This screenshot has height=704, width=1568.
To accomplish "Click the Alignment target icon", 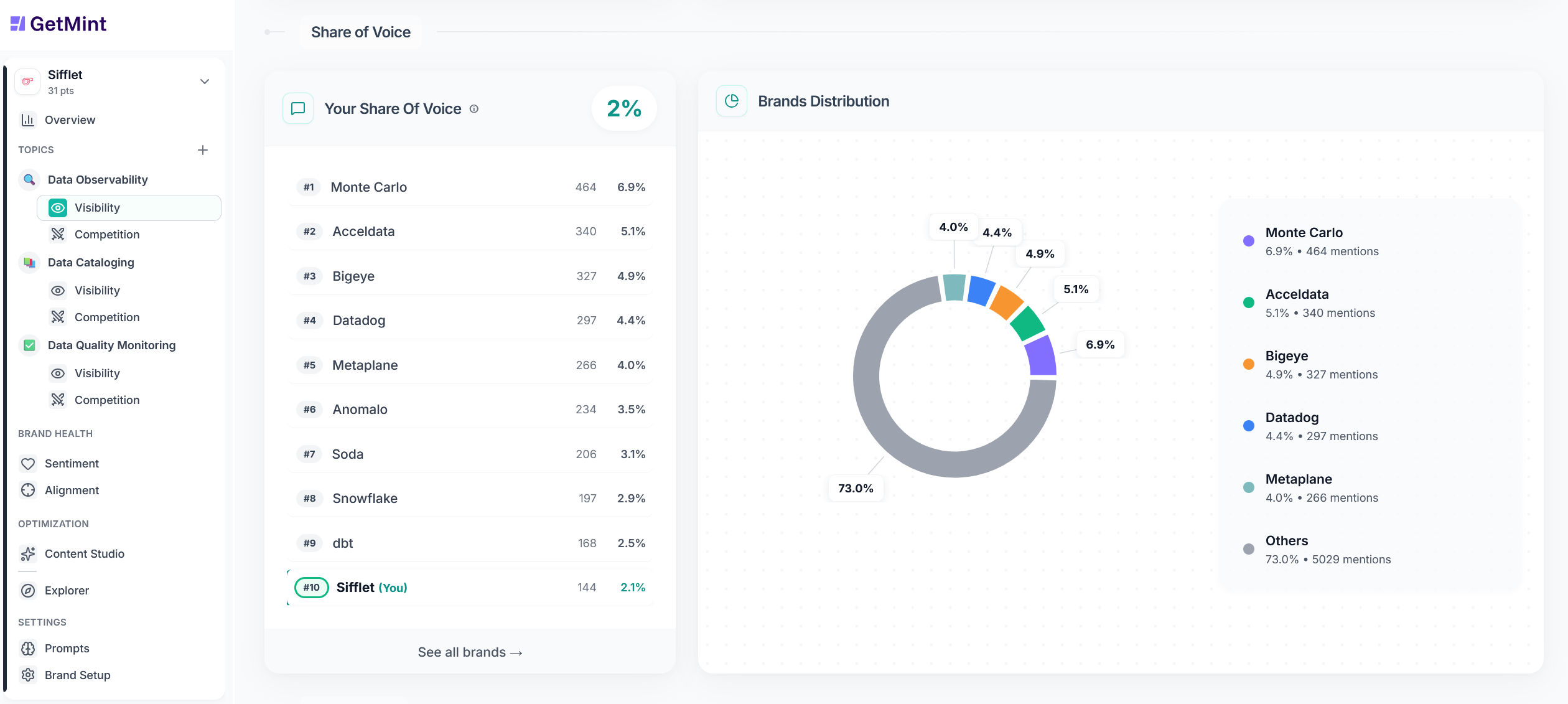I will tap(28, 490).
